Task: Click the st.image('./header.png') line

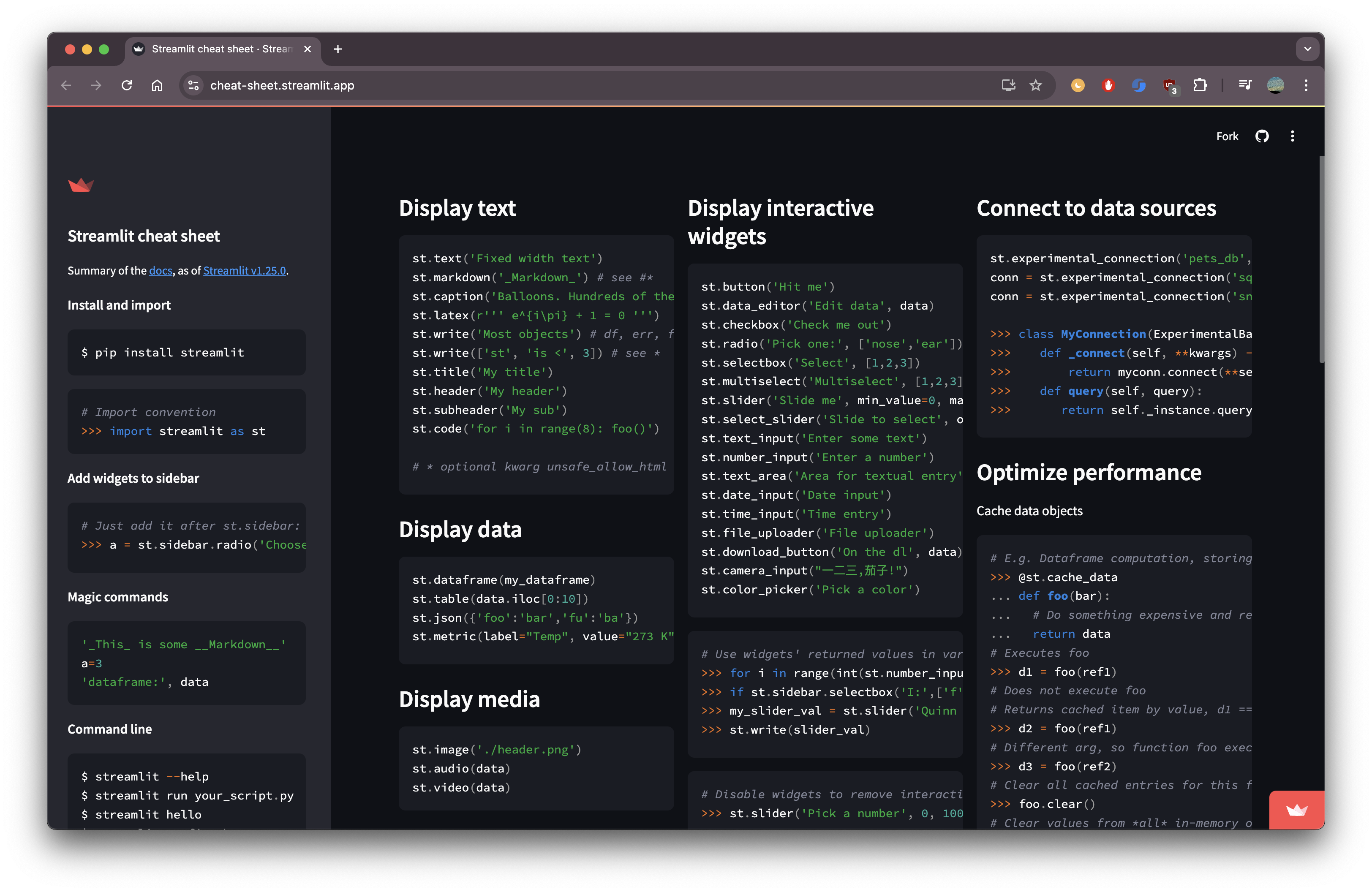Action: tap(497, 749)
